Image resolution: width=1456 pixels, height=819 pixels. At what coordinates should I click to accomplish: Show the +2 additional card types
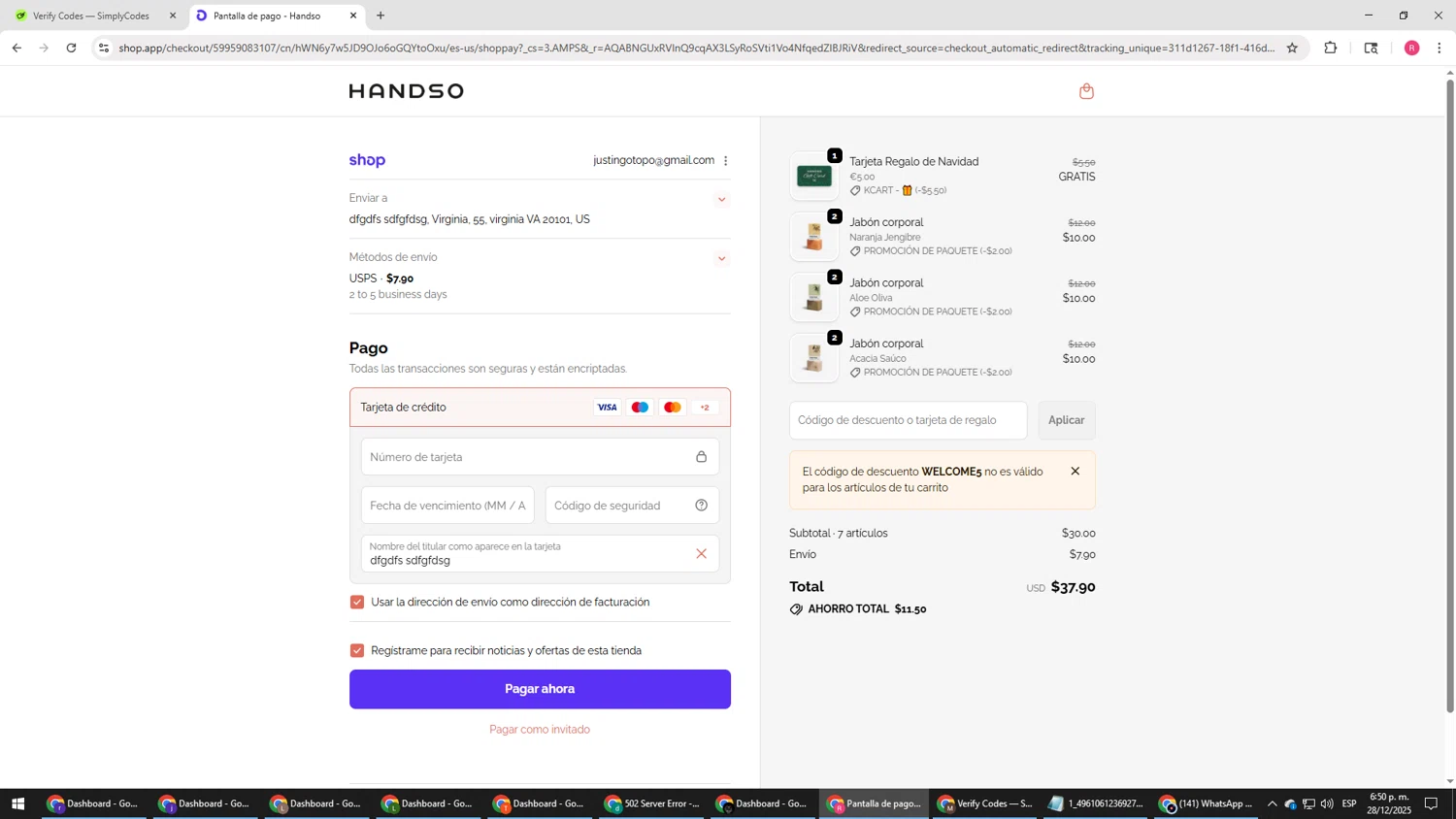pos(705,408)
